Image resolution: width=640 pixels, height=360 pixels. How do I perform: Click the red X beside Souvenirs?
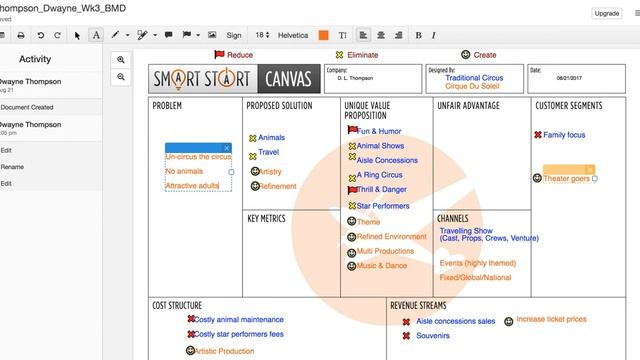406,336
